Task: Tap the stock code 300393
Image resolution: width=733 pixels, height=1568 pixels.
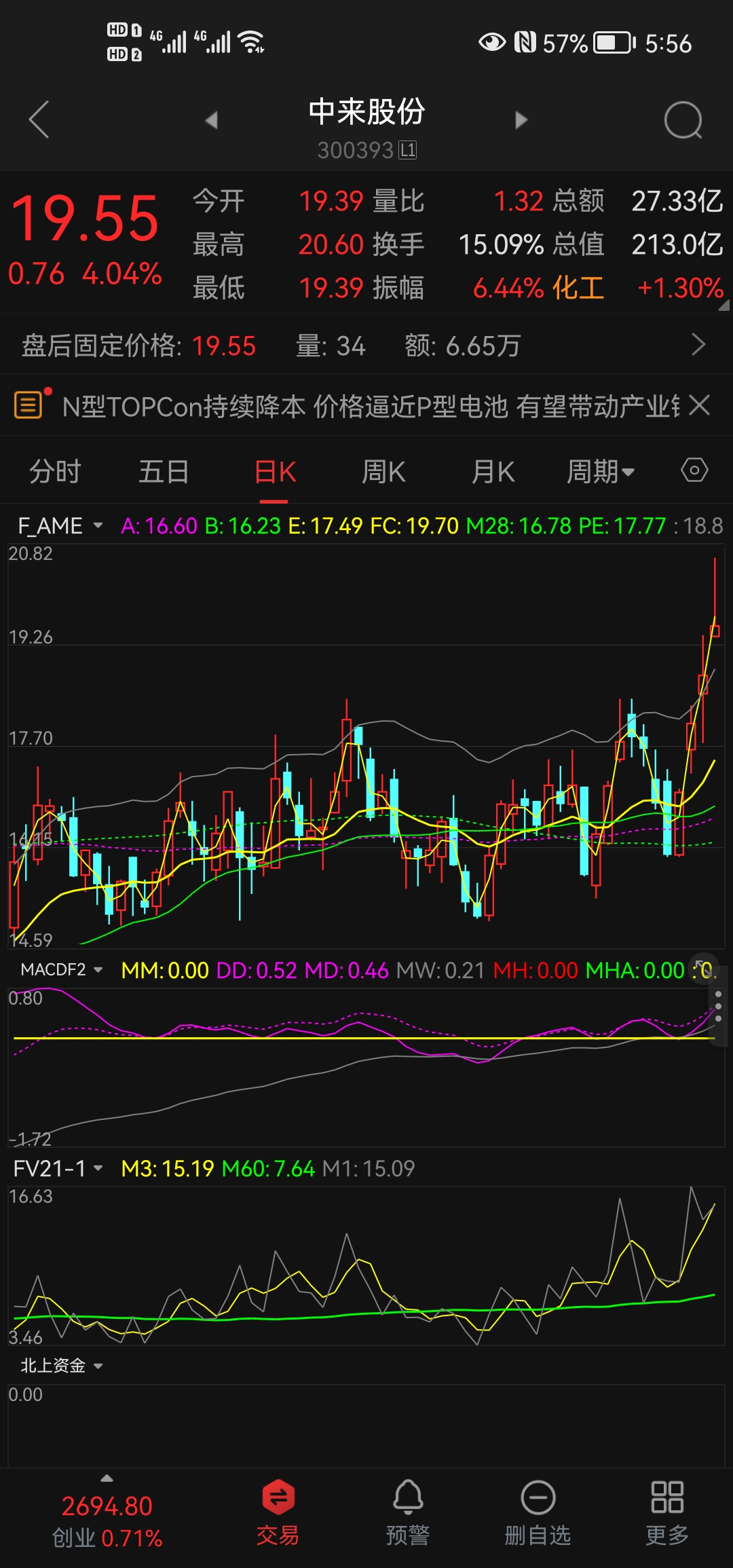Action: click(356, 150)
